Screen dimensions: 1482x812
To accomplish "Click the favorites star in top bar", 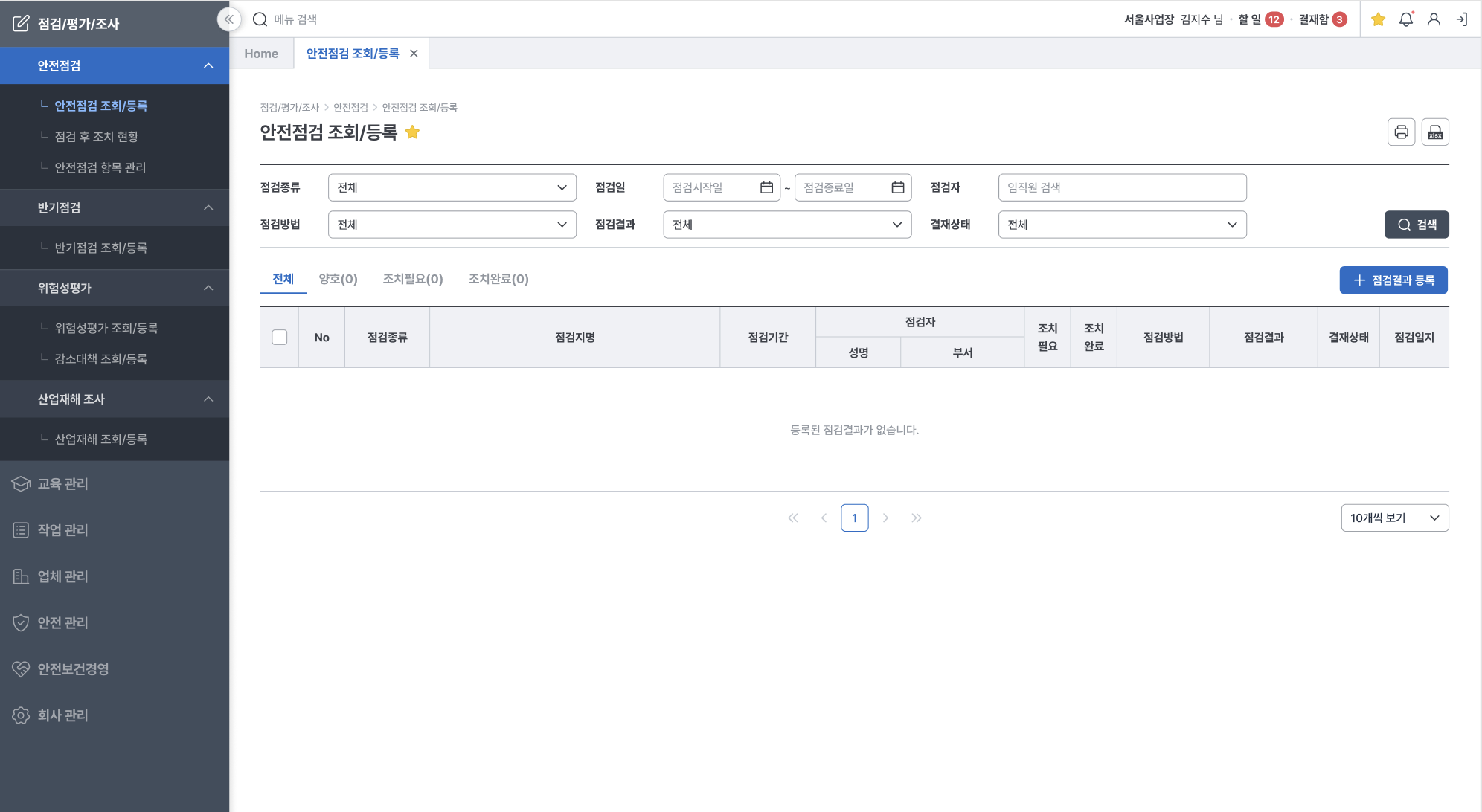I will coord(1378,19).
